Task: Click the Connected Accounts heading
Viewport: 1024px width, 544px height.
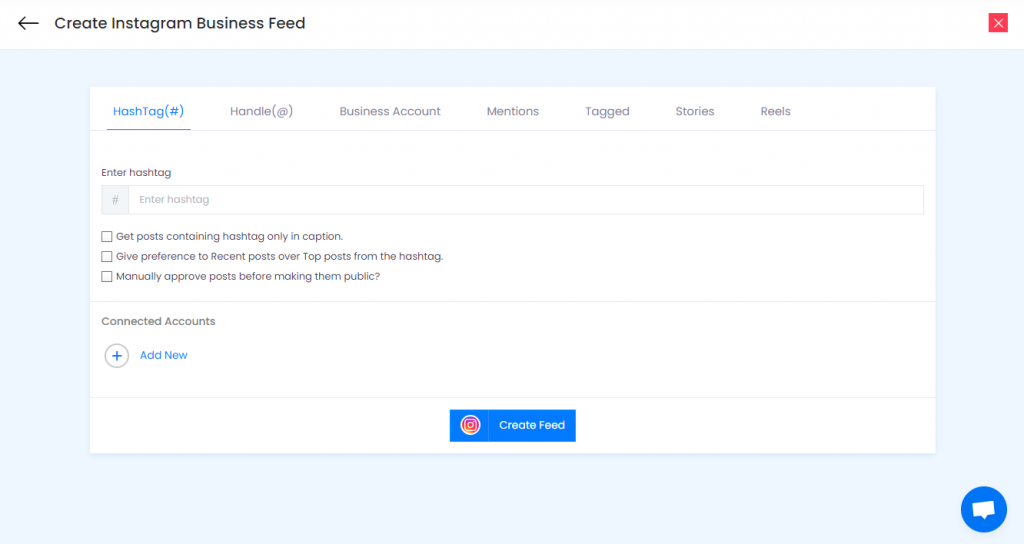Action: tap(158, 321)
